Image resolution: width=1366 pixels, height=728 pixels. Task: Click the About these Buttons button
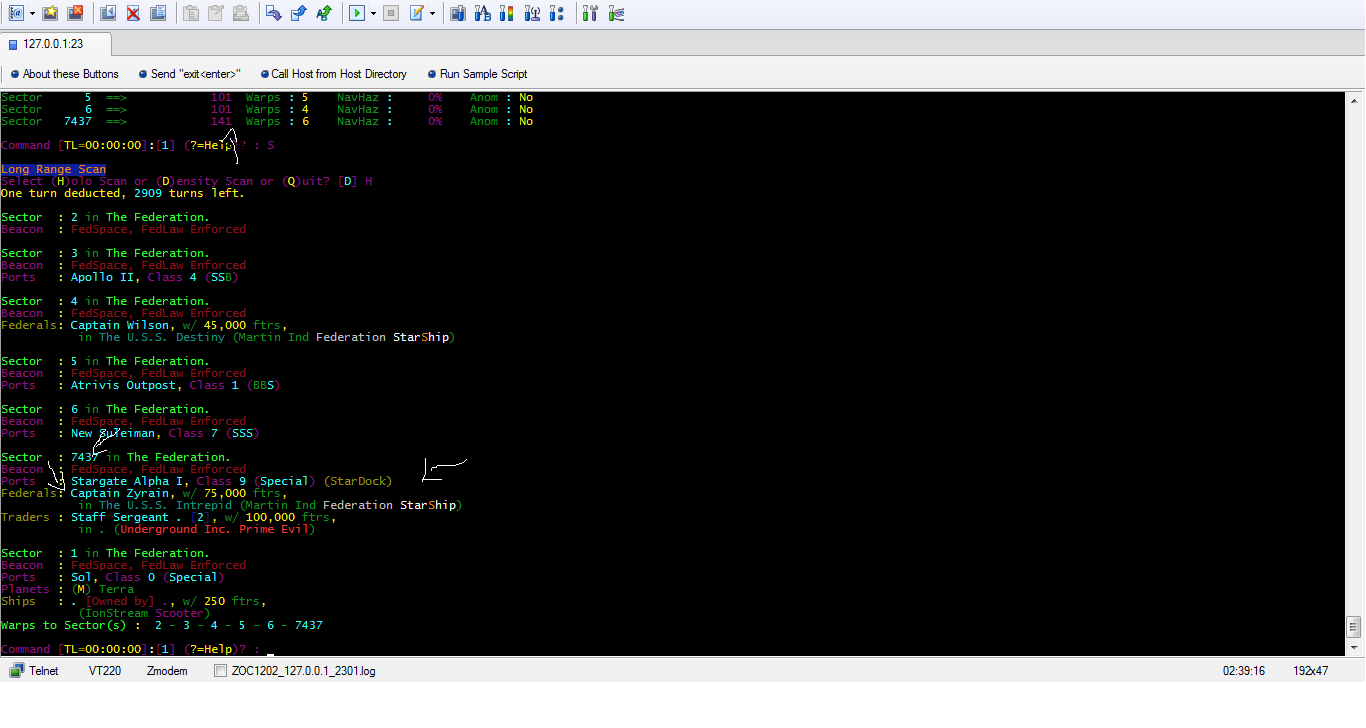[x=64, y=74]
